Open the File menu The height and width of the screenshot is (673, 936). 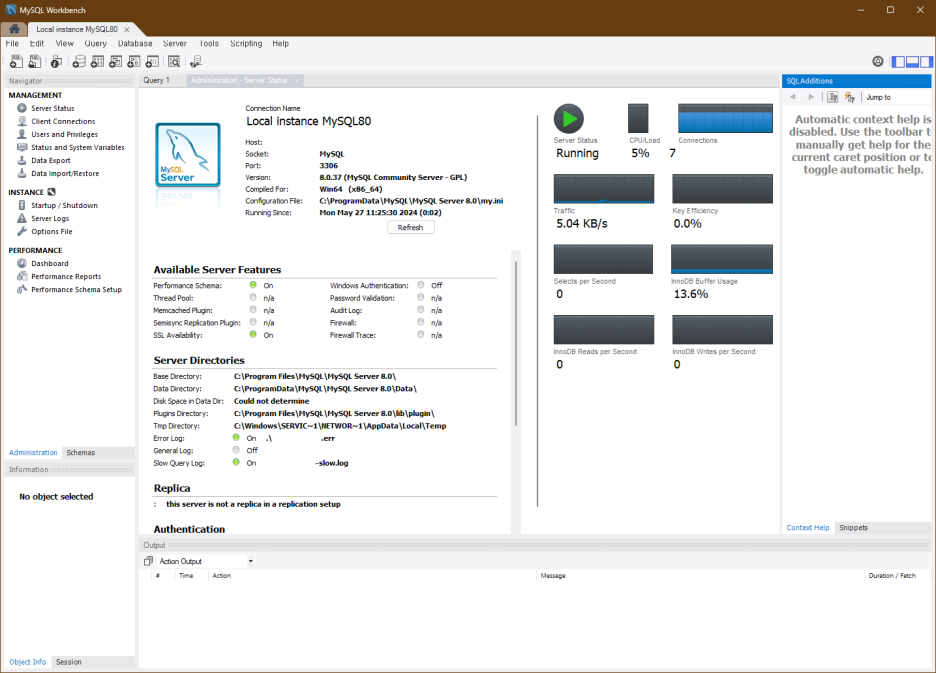(x=12, y=44)
